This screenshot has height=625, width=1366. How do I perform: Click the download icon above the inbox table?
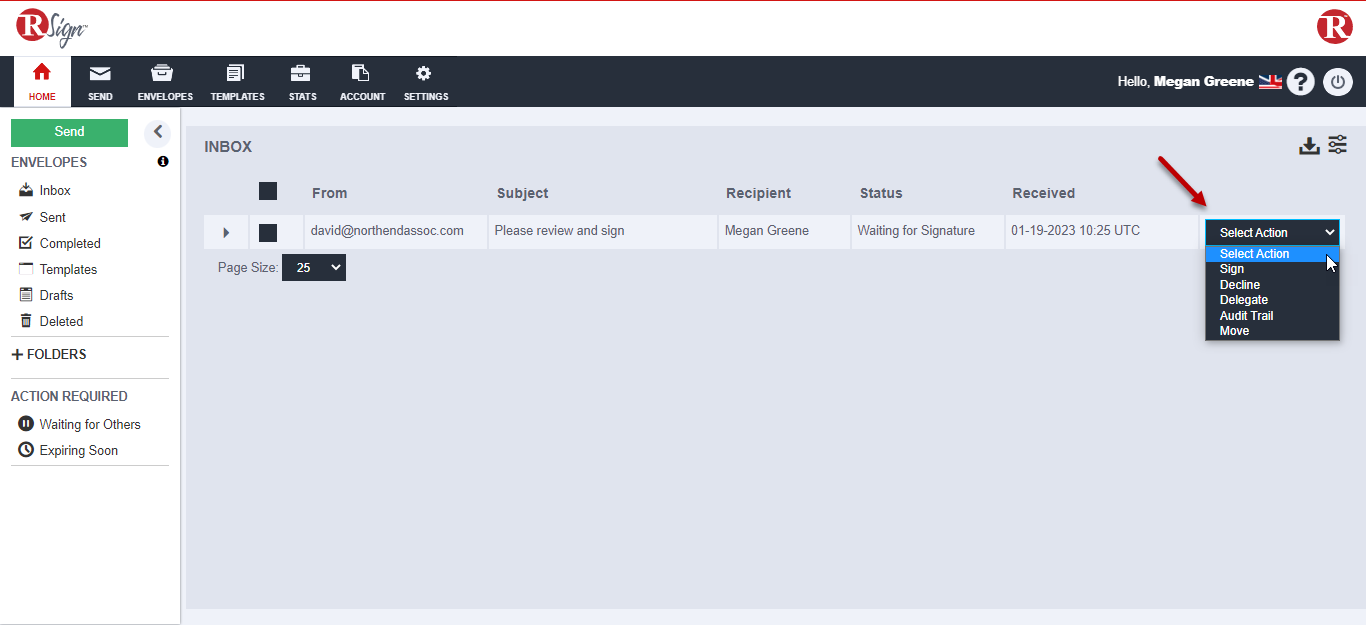coord(1309,146)
